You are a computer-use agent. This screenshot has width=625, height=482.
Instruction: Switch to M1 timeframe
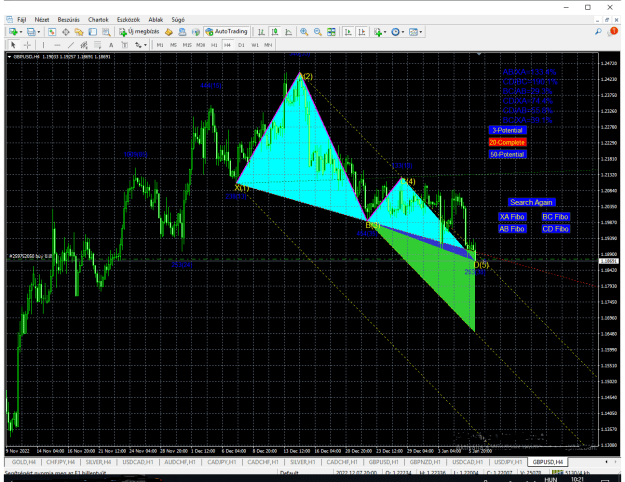[160, 45]
